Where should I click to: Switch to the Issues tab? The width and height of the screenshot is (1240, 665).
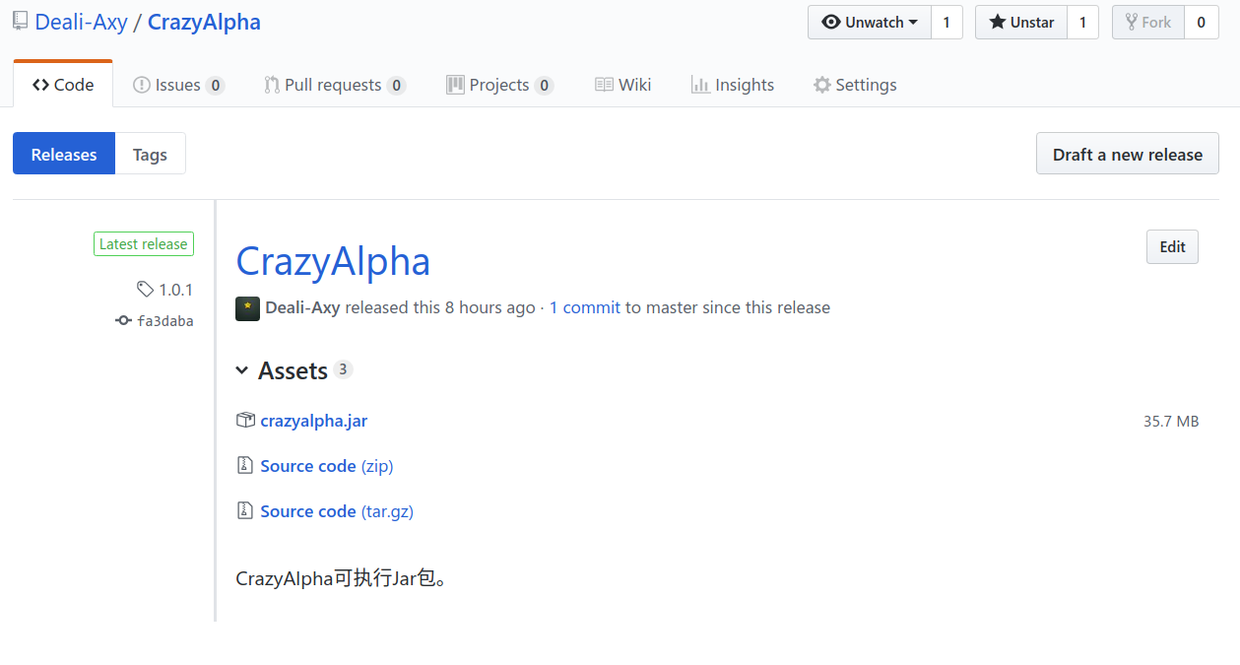coord(178,85)
